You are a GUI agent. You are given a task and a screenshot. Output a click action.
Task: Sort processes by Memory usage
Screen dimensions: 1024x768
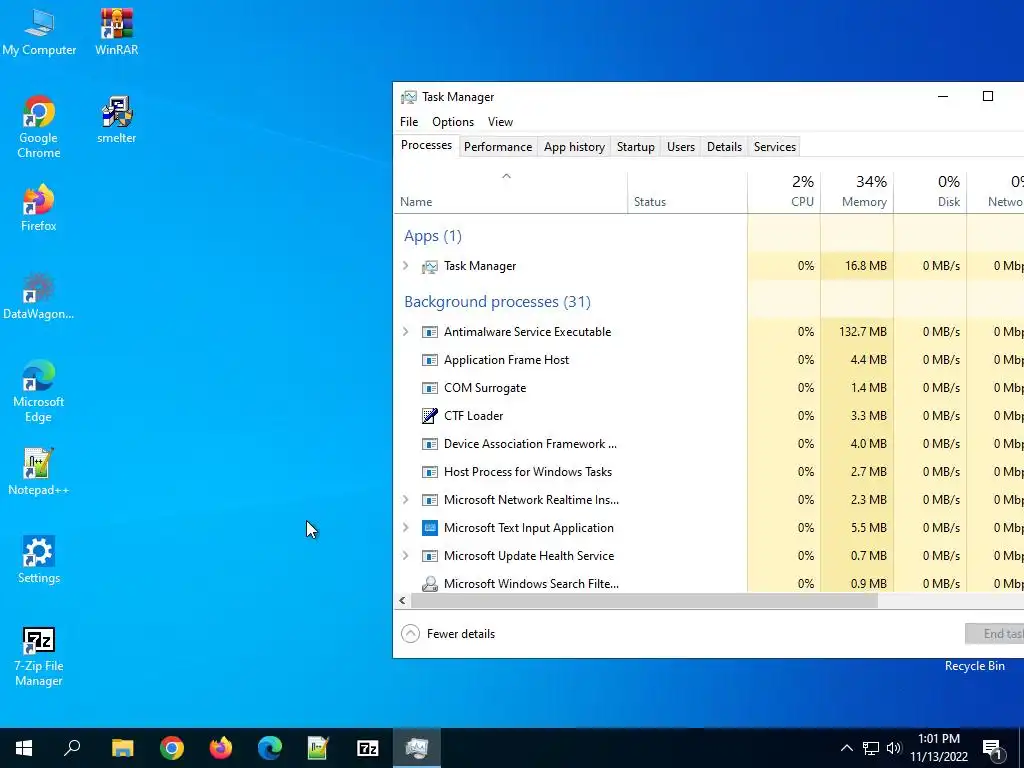(857, 192)
